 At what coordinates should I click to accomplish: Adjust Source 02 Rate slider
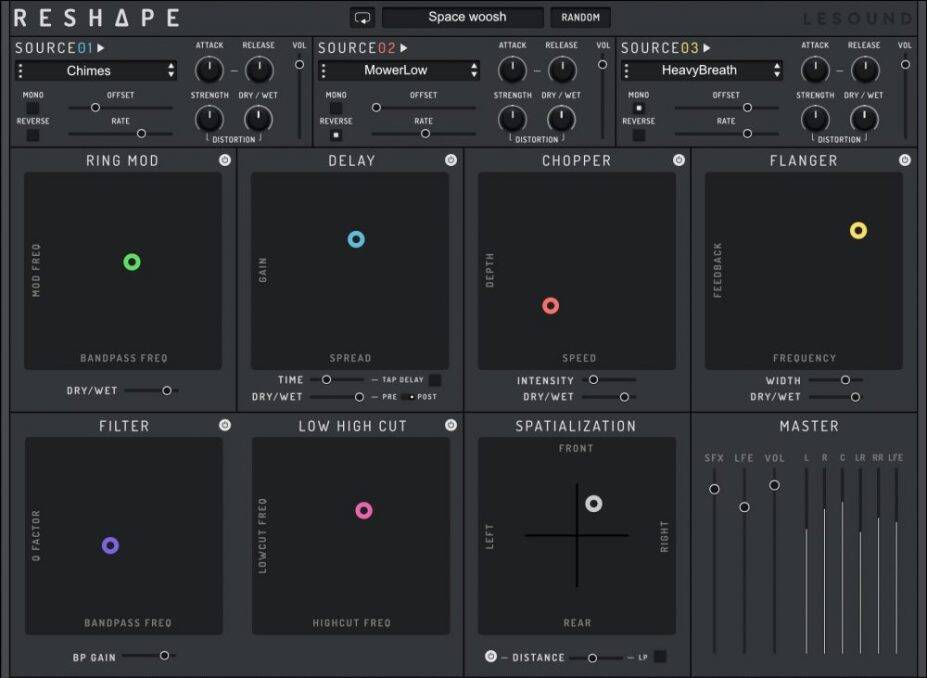423,134
